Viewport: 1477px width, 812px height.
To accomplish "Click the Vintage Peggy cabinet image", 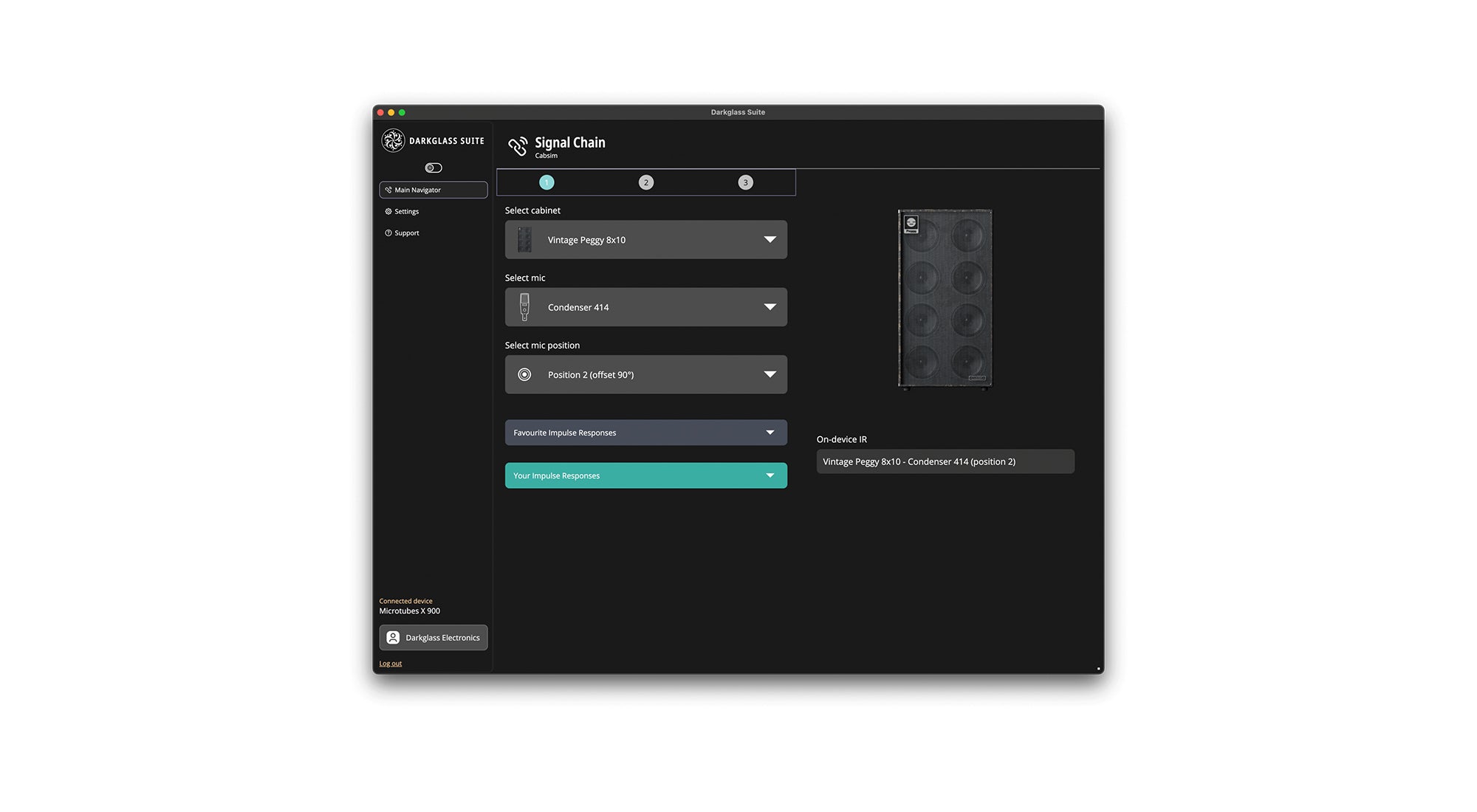I will pos(945,298).
